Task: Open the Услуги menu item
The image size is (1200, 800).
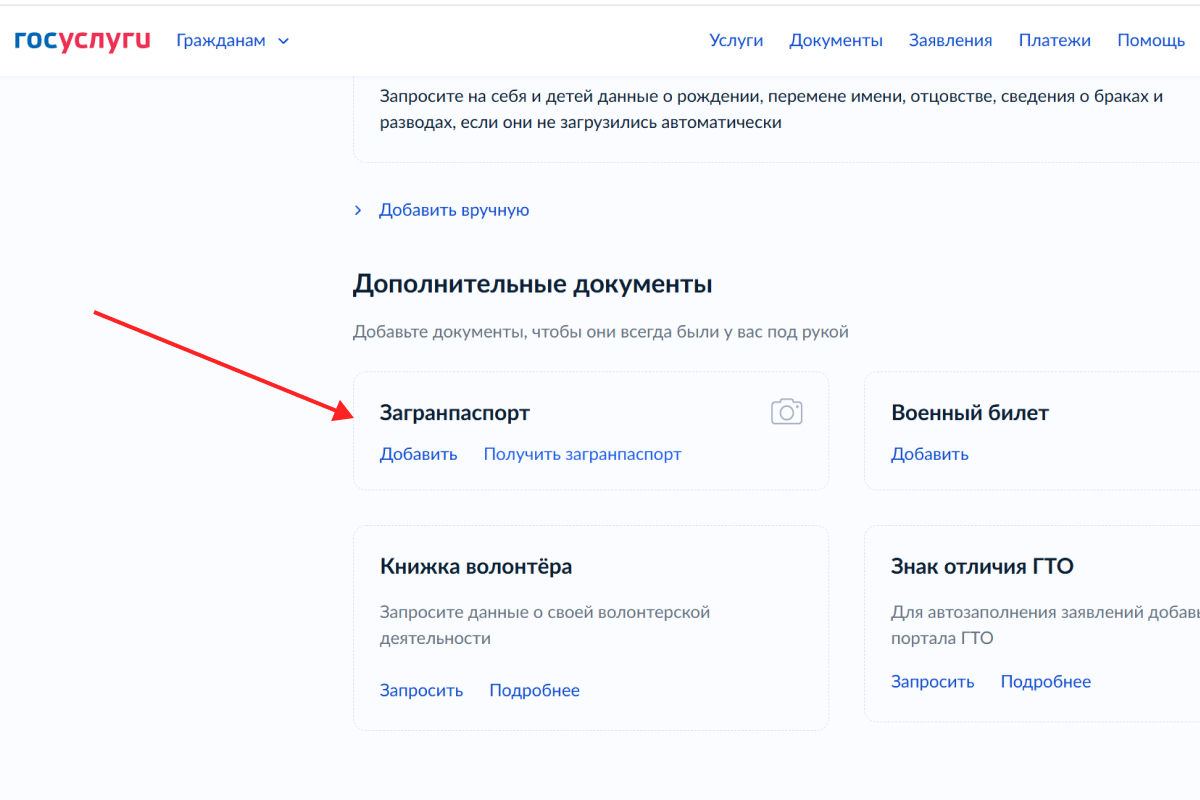Action: tap(736, 41)
